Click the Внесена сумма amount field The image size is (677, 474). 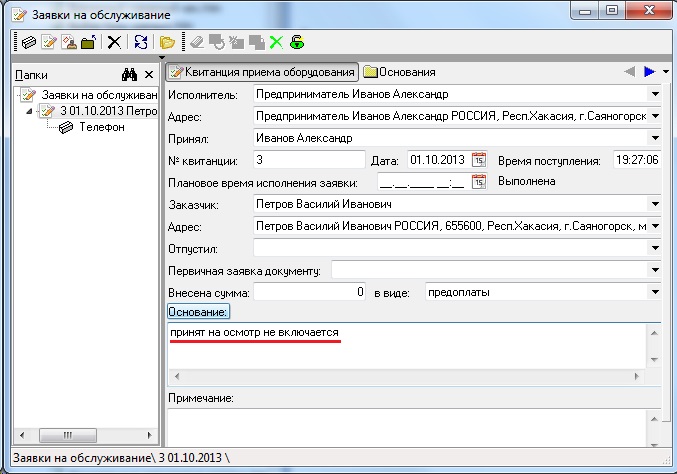(x=309, y=292)
